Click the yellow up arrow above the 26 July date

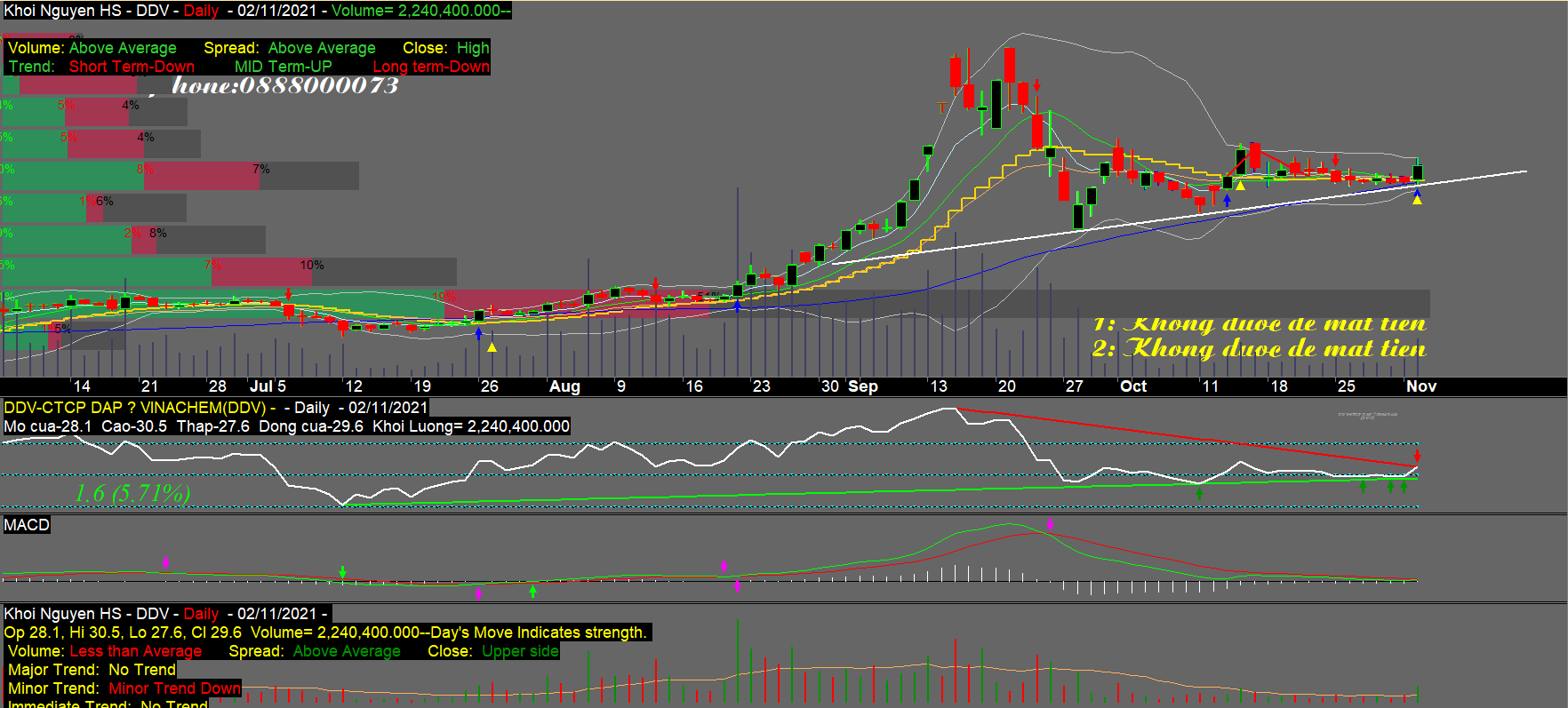coord(492,346)
